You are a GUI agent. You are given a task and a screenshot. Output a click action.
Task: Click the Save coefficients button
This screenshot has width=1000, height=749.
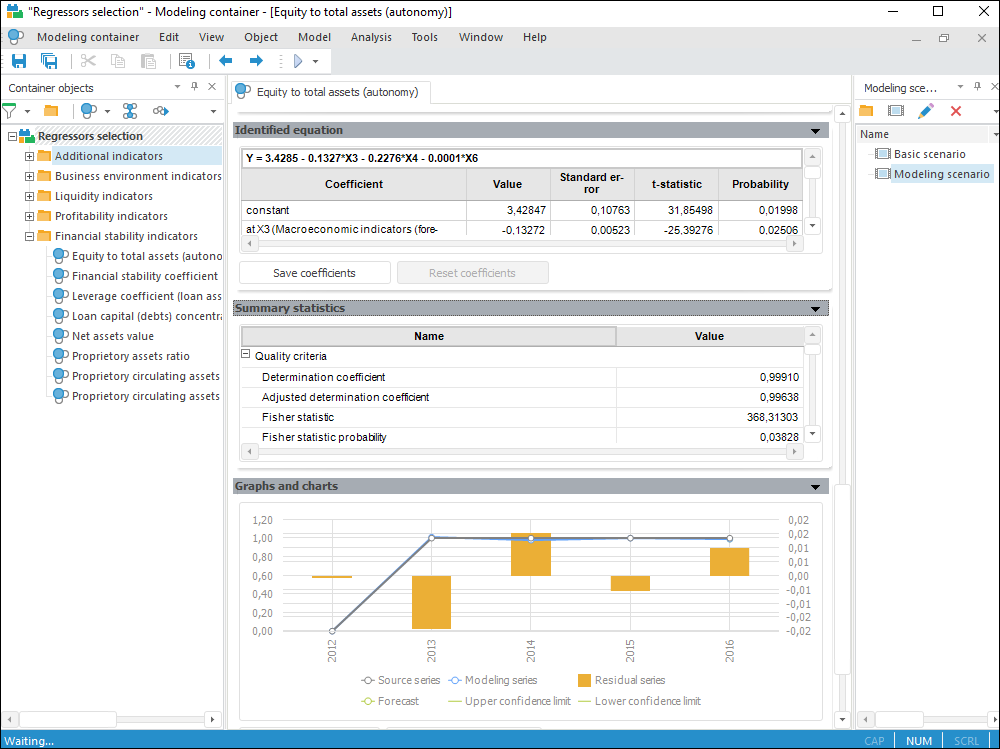click(x=314, y=273)
